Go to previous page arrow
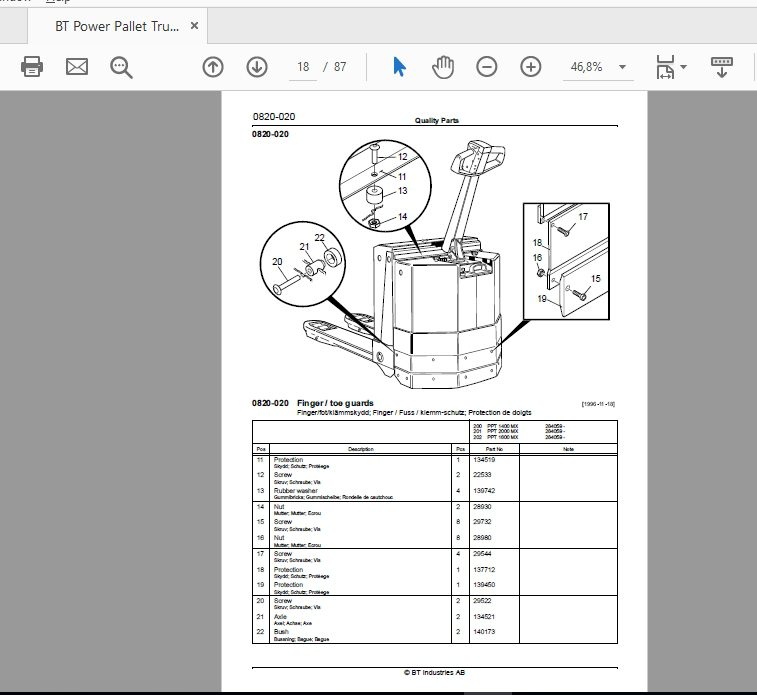Viewport: 757px width, 695px height. coord(213,67)
